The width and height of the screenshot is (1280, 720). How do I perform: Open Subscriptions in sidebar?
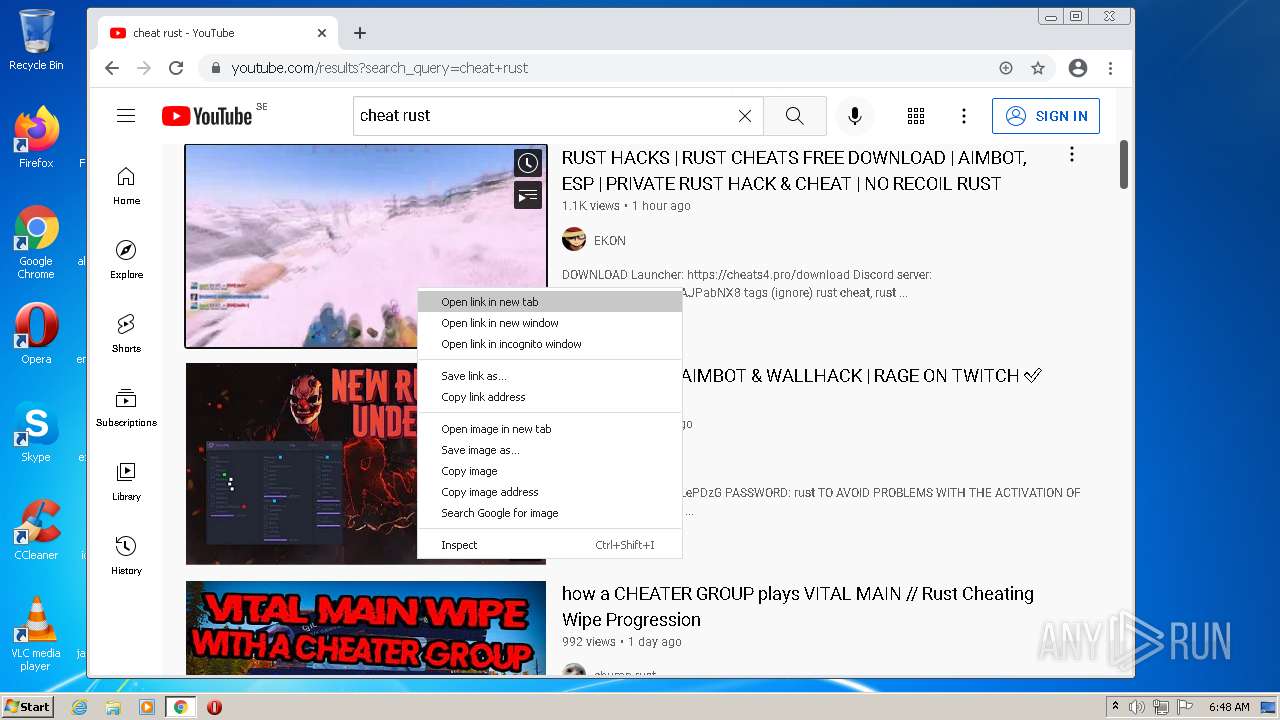126,408
